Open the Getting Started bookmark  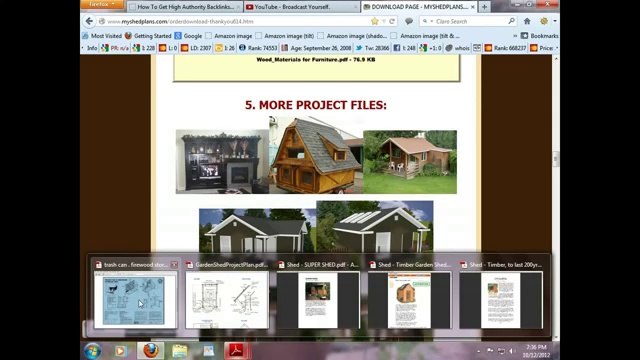pyautogui.click(x=148, y=36)
